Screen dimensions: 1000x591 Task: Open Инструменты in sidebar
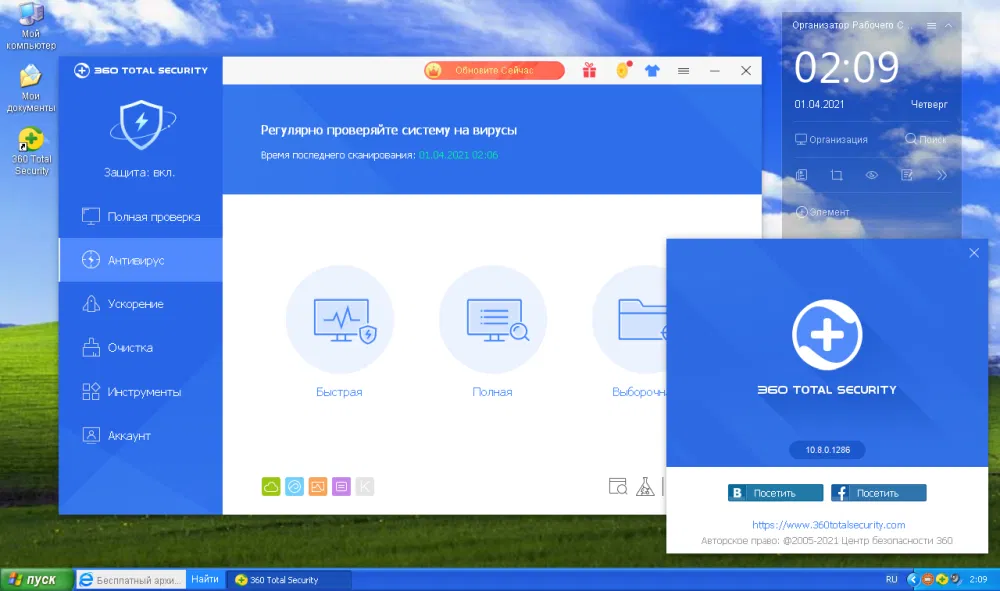pos(141,391)
